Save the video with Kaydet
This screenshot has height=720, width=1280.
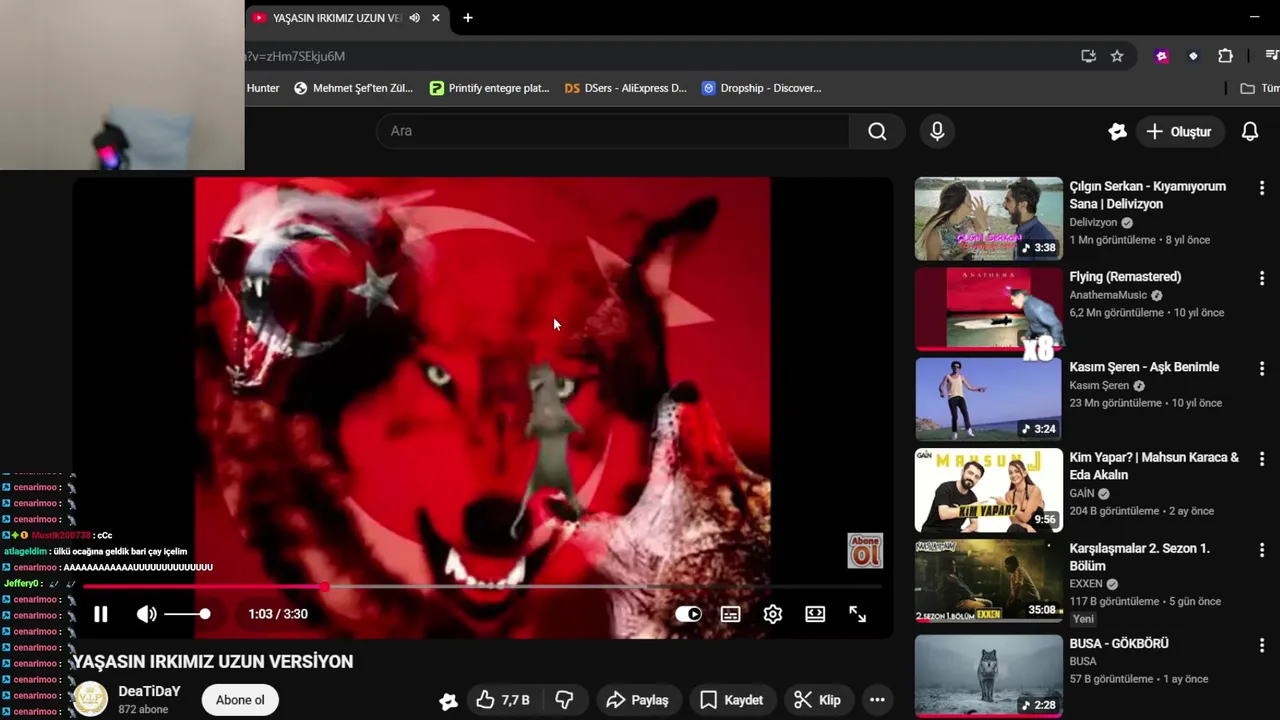pos(731,700)
